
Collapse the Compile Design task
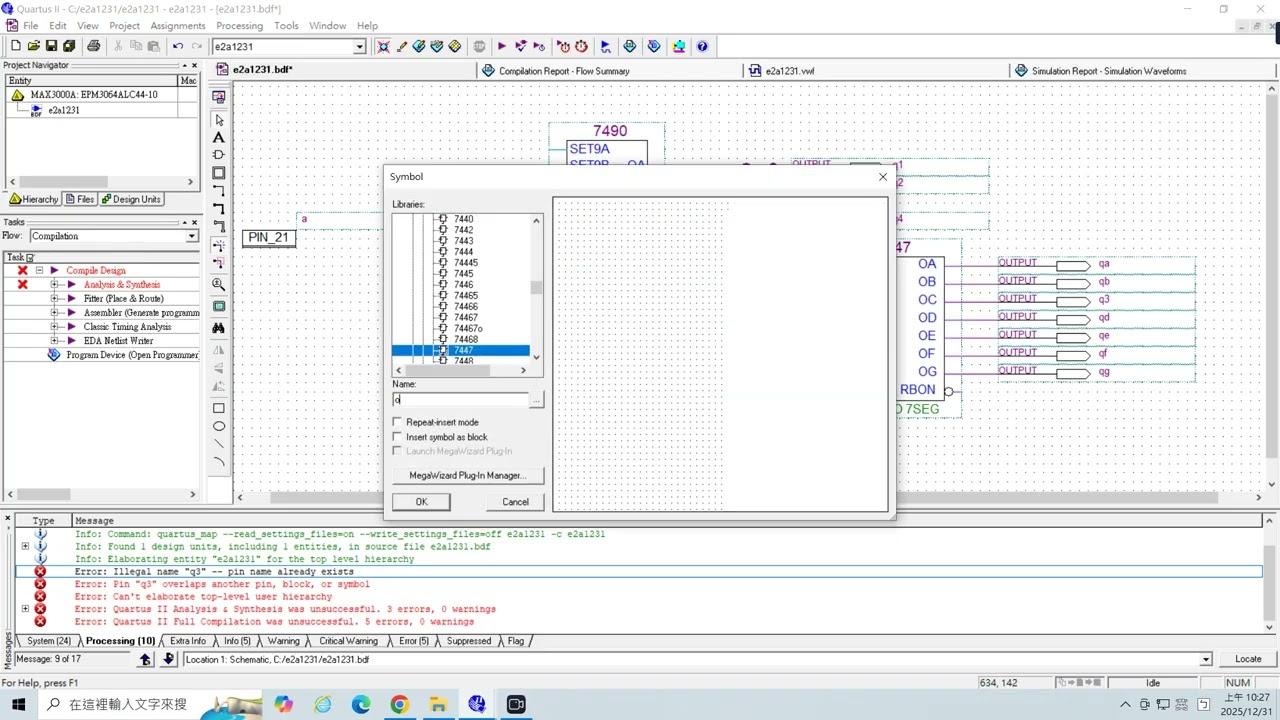[x=40, y=270]
